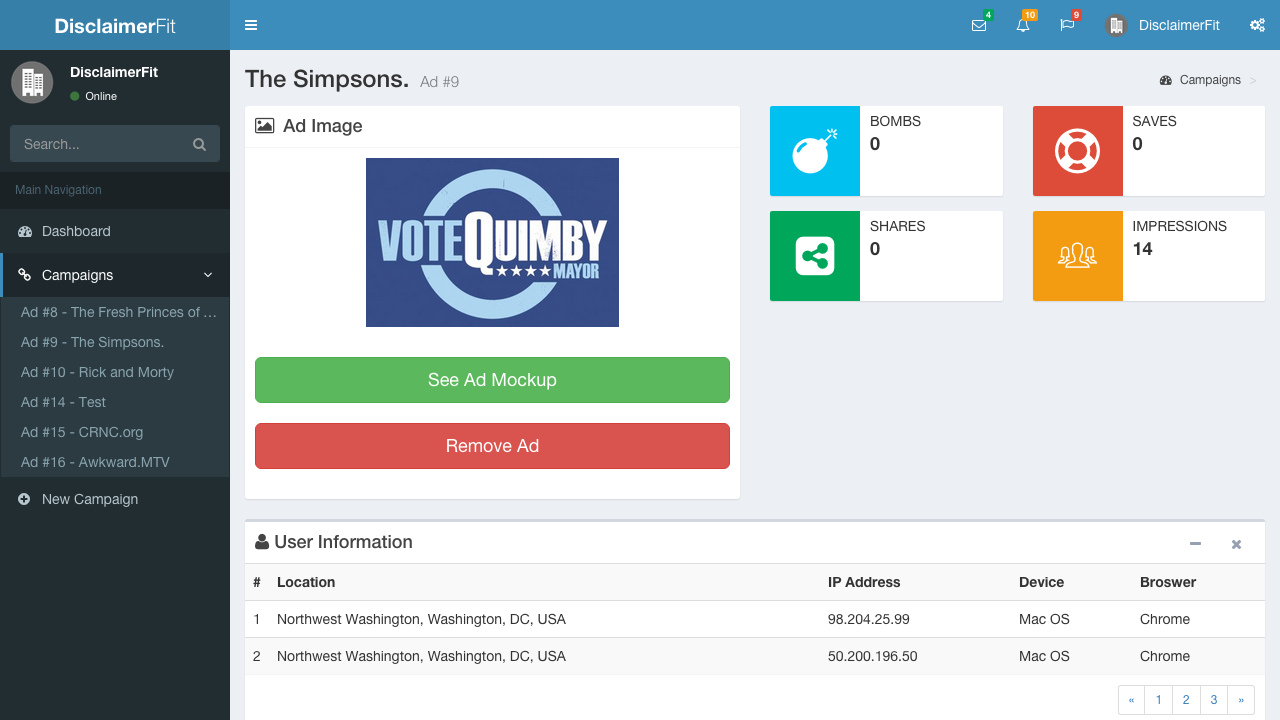1280x720 pixels.
Task: Click the Ad Image picture icon
Action: (x=264, y=126)
